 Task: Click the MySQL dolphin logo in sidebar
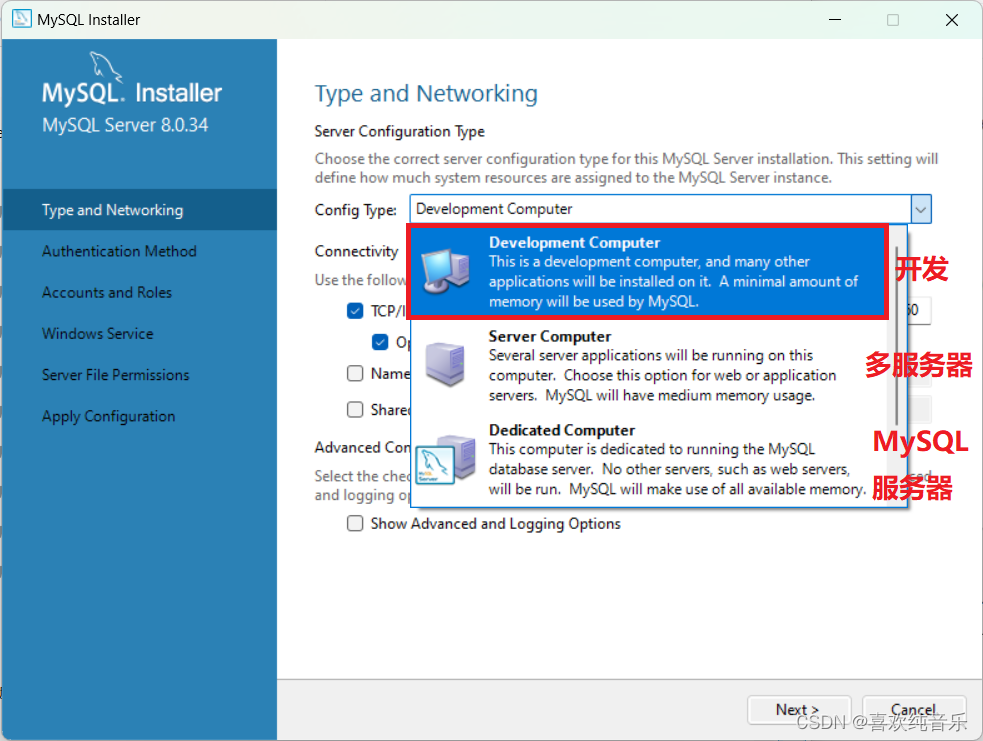[x=104, y=67]
